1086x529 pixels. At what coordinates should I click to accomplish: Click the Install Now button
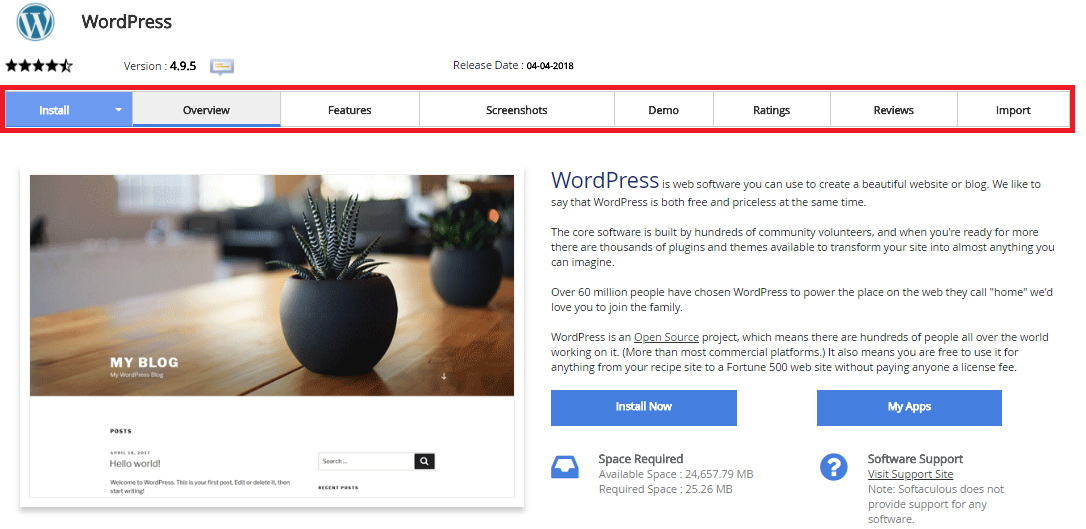[x=644, y=407]
